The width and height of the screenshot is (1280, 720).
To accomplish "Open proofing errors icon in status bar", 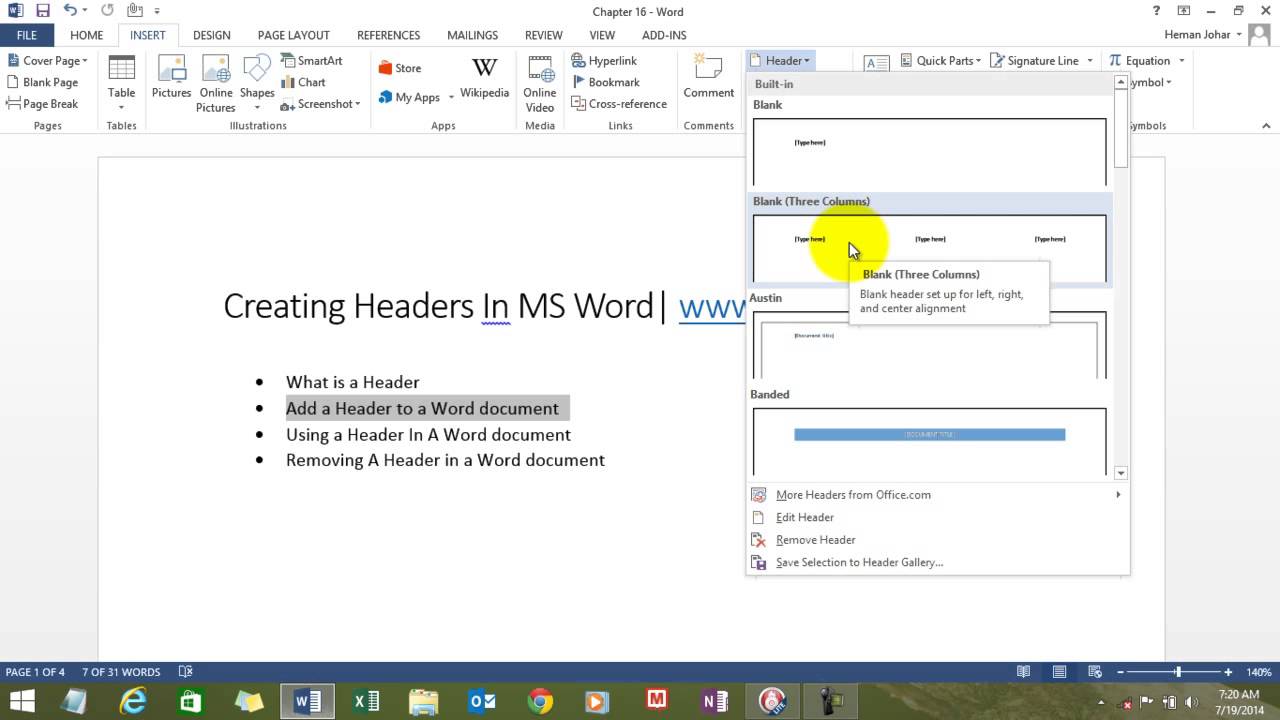I will coord(185,672).
